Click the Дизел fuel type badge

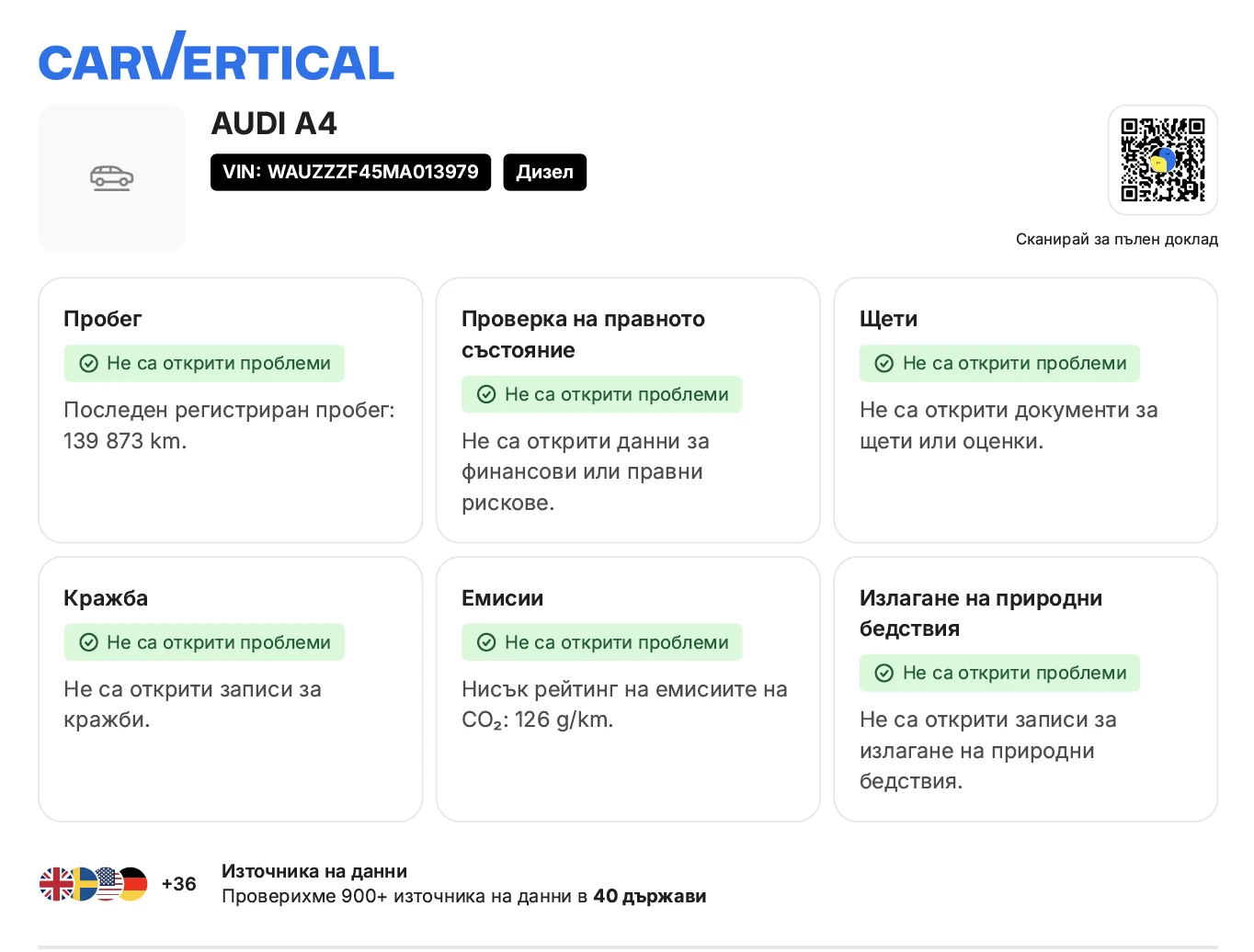(544, 172)
